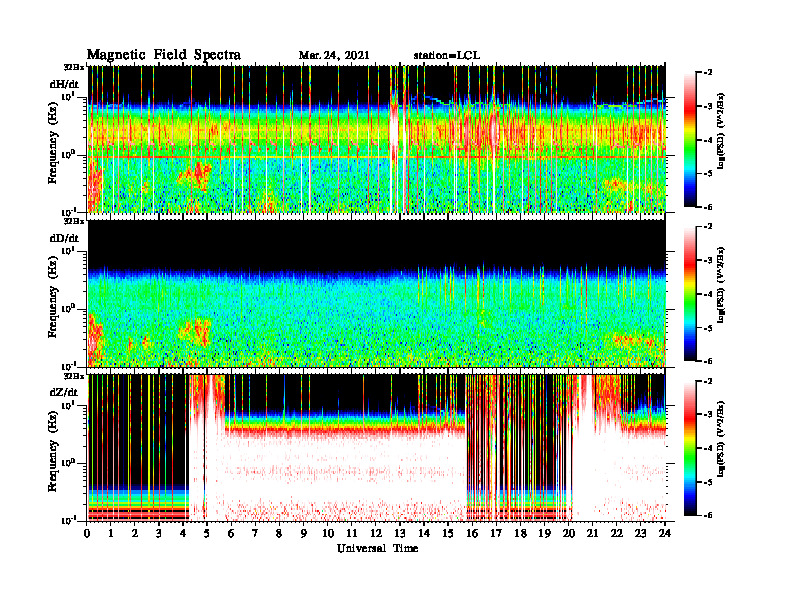
Task: Click the 'dD/dt' panel label
Action: 64,238
